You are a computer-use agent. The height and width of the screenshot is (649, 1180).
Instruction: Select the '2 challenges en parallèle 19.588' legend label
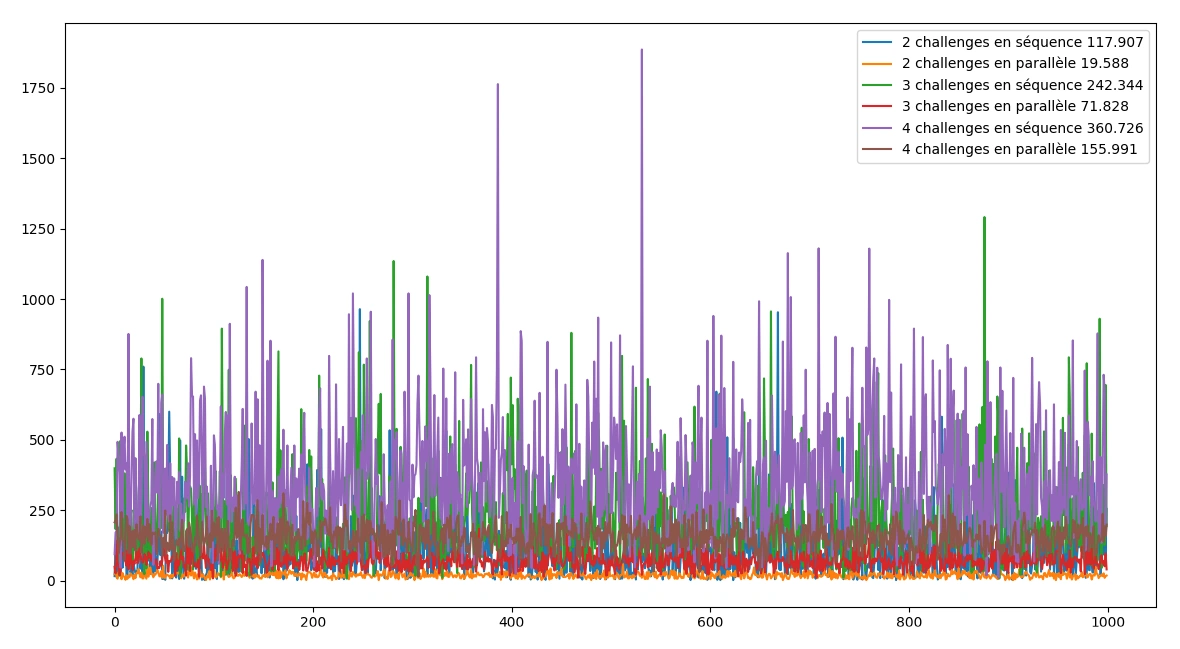(x=1015, y=64)
